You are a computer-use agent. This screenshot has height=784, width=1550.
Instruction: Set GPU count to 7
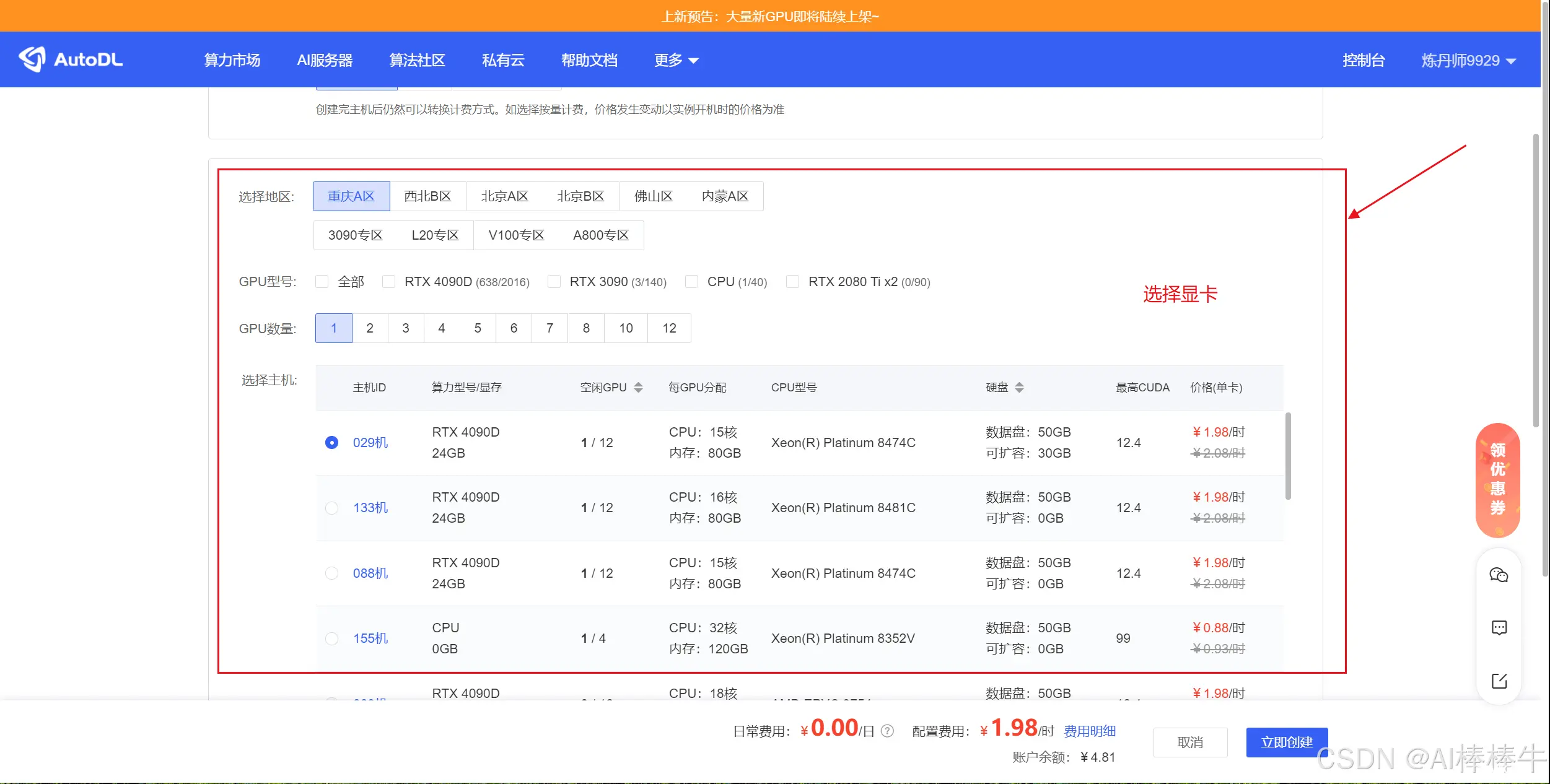(x=550, y=328)
